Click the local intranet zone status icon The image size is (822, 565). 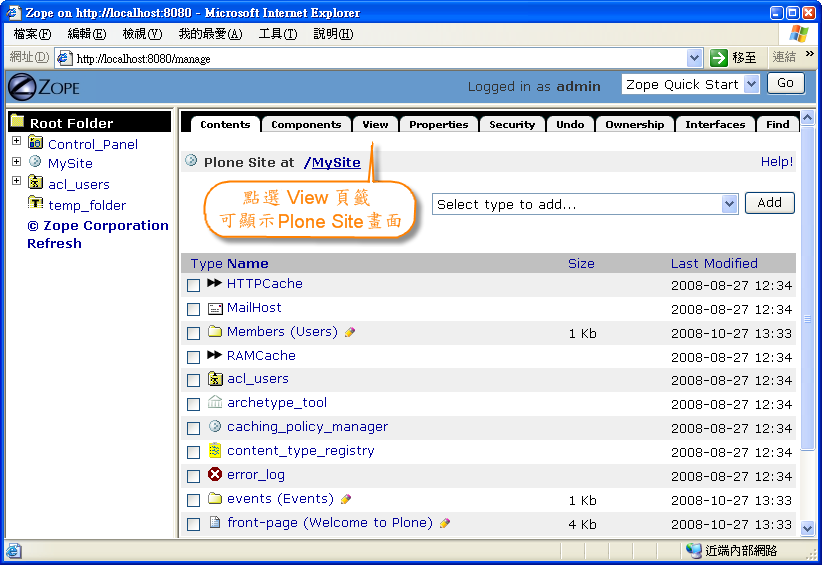click(x=694, y=550)
